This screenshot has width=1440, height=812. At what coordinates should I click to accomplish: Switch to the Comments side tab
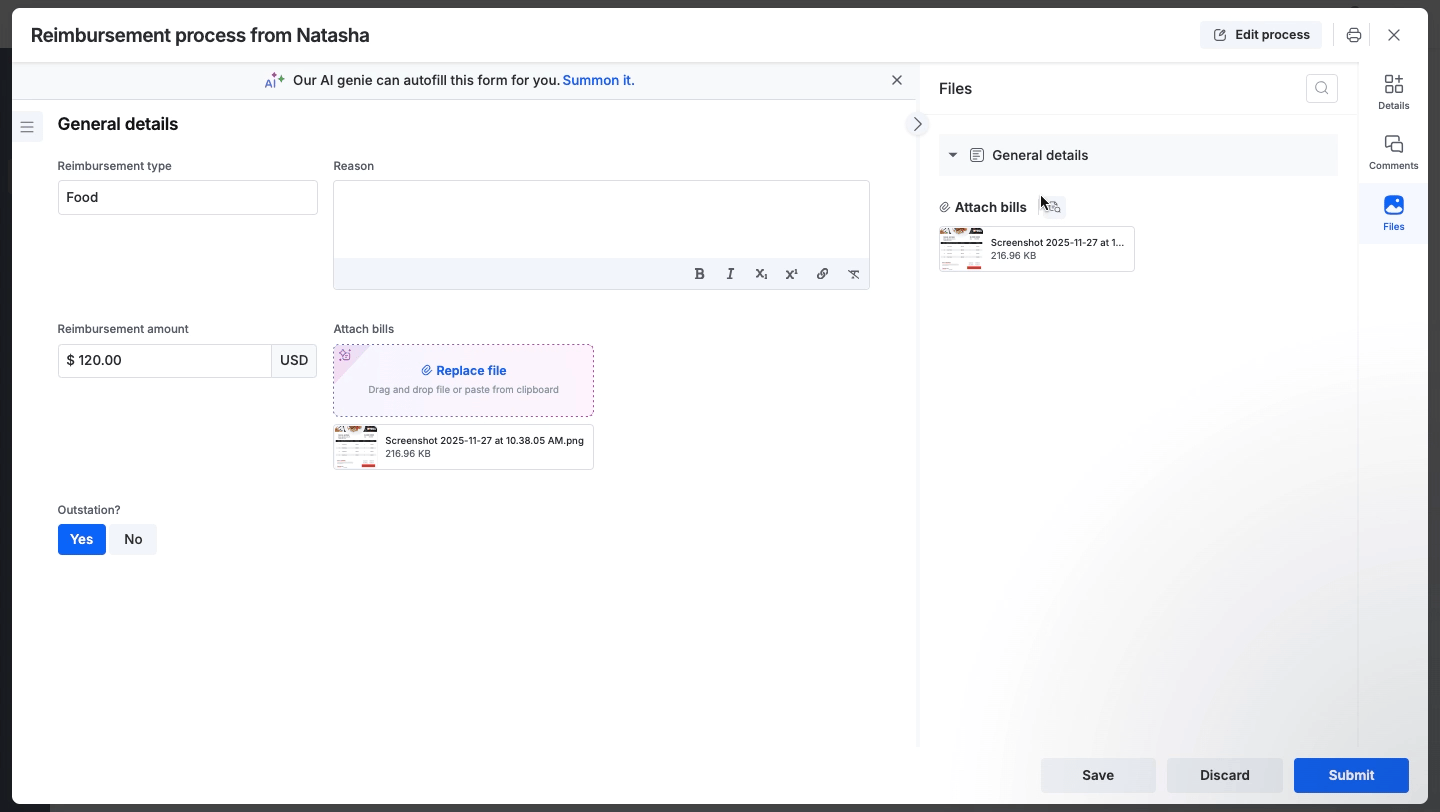click(1393, 152)
